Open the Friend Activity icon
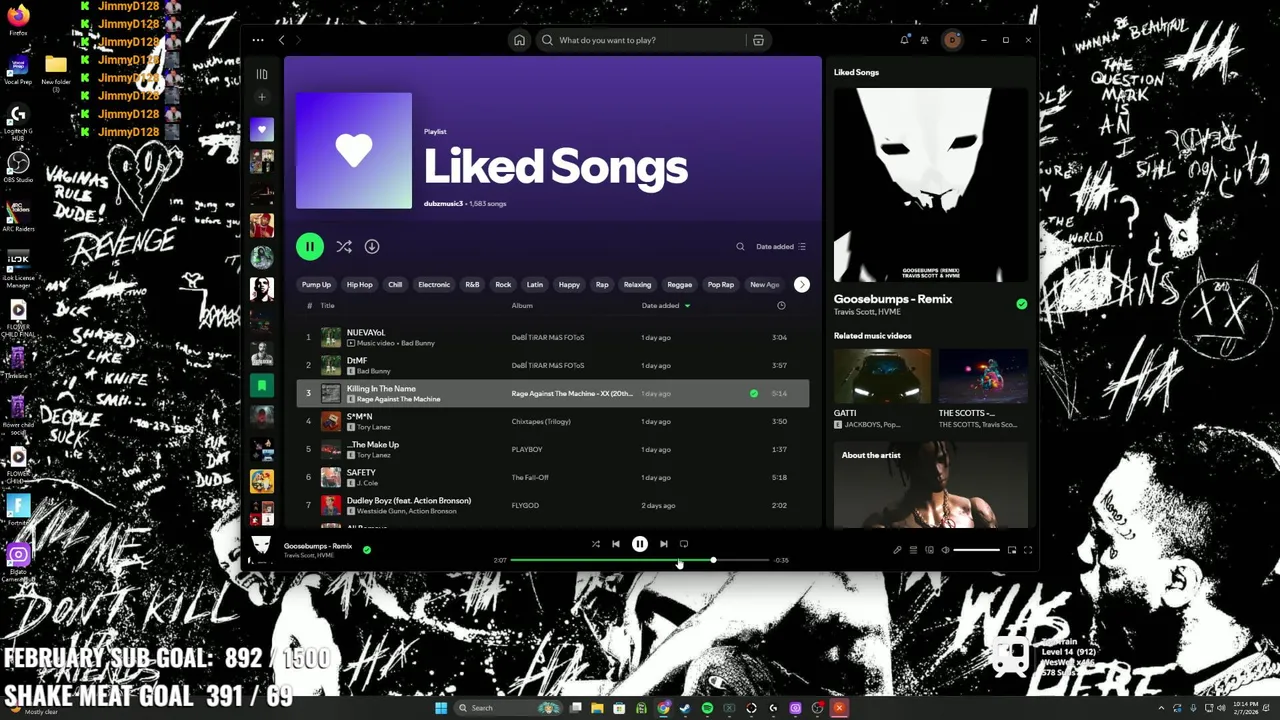This screenshot has width=1280, height=720. coord(924,40)
